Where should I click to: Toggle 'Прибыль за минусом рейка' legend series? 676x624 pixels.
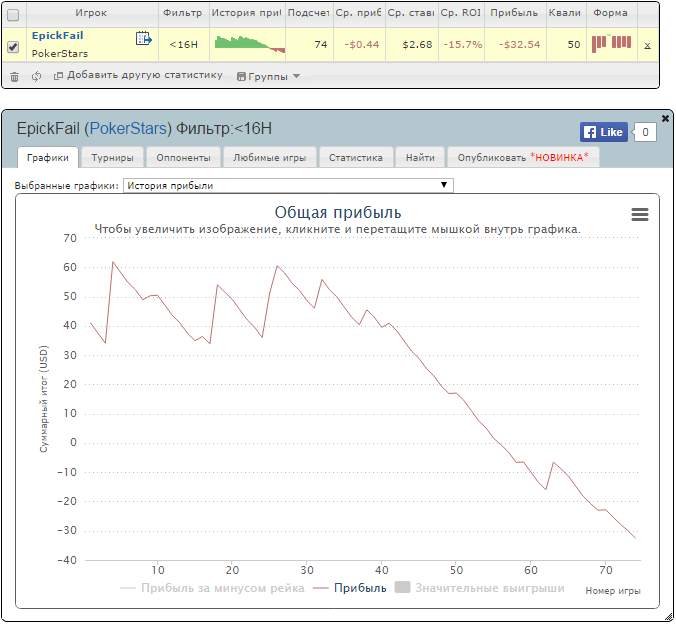pos(213,588)
